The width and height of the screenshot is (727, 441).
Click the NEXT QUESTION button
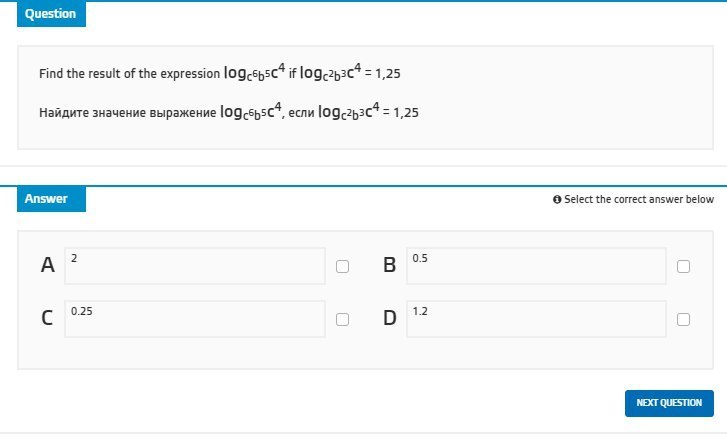(x=669, y=403)
